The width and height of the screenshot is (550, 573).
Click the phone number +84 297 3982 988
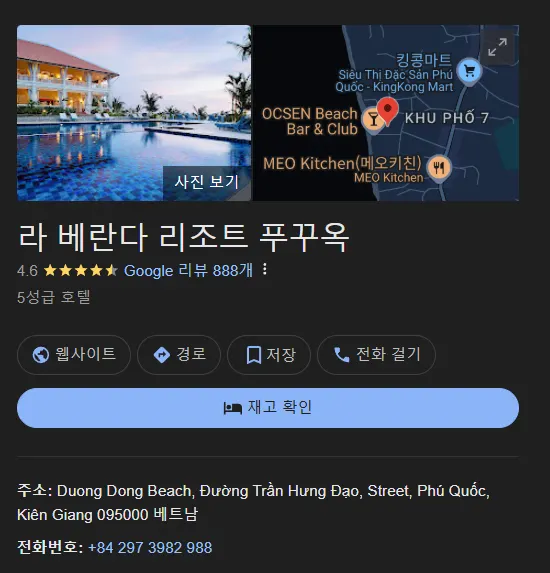coord(150,547)
